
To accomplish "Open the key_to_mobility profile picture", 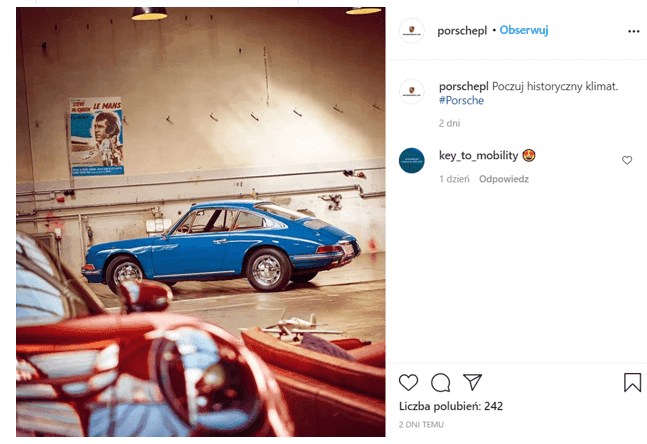I will (411, 161).
